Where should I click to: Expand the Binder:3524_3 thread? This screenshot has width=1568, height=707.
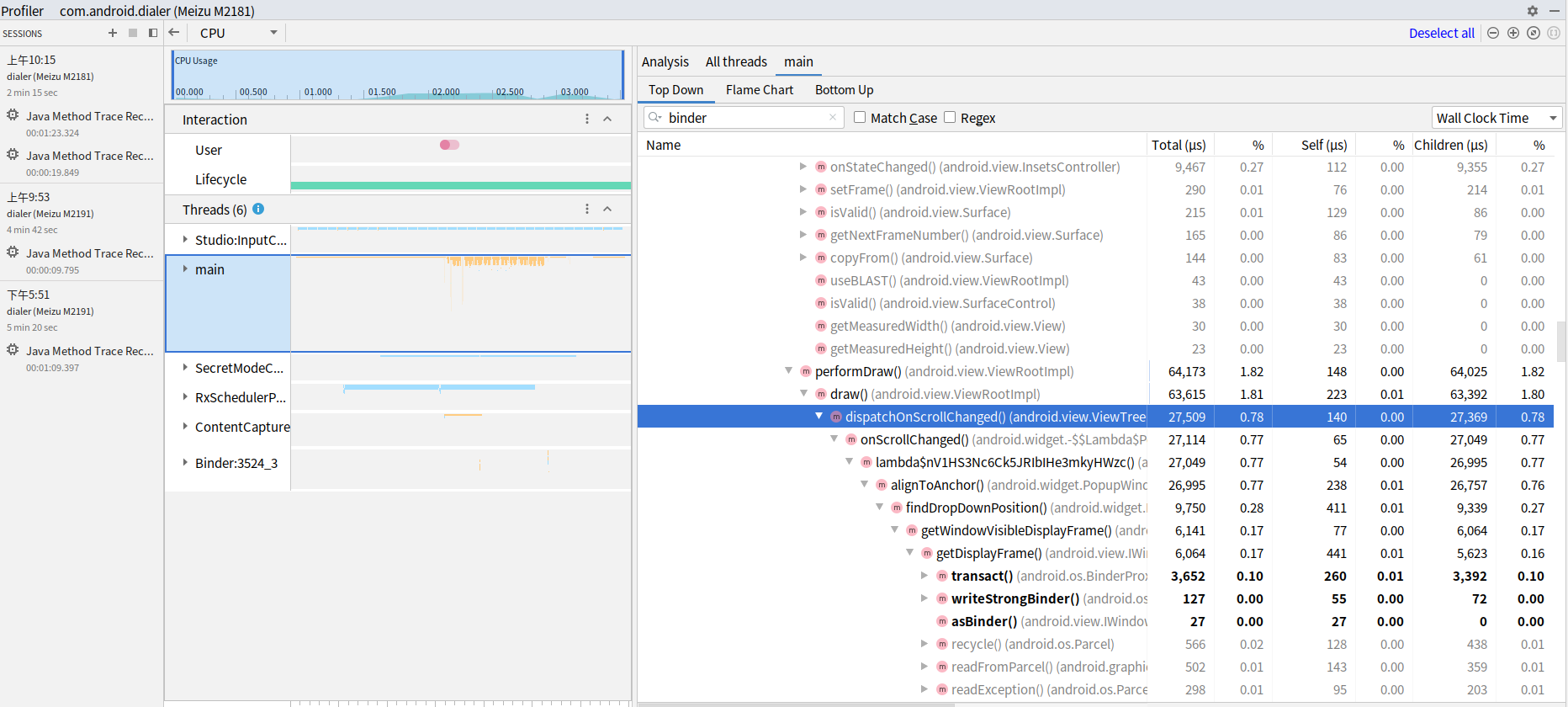click(185, 463)
